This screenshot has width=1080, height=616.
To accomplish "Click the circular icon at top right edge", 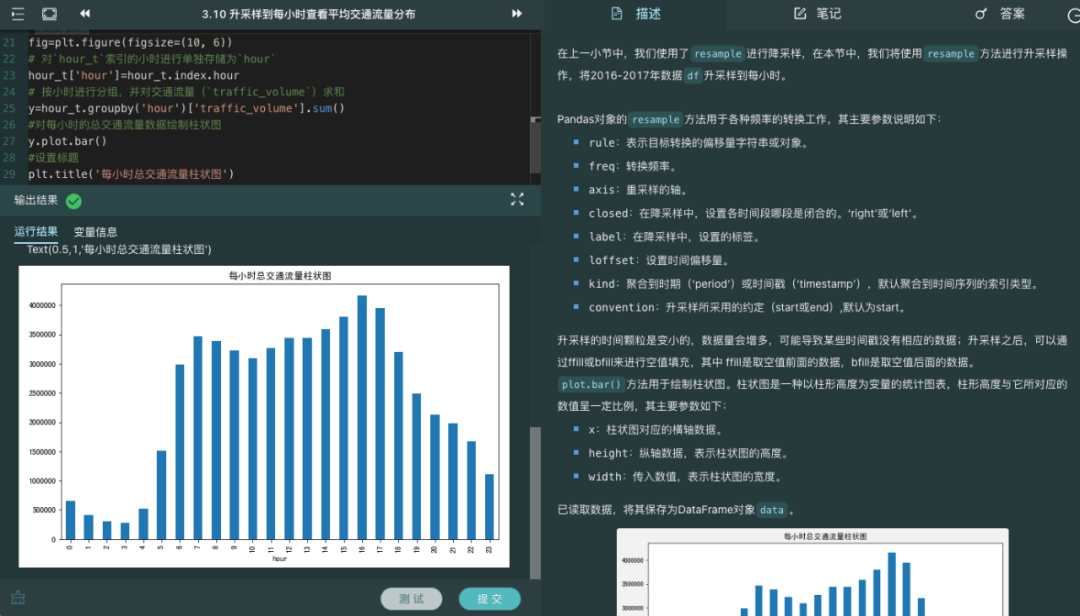I will (1074, 15).
